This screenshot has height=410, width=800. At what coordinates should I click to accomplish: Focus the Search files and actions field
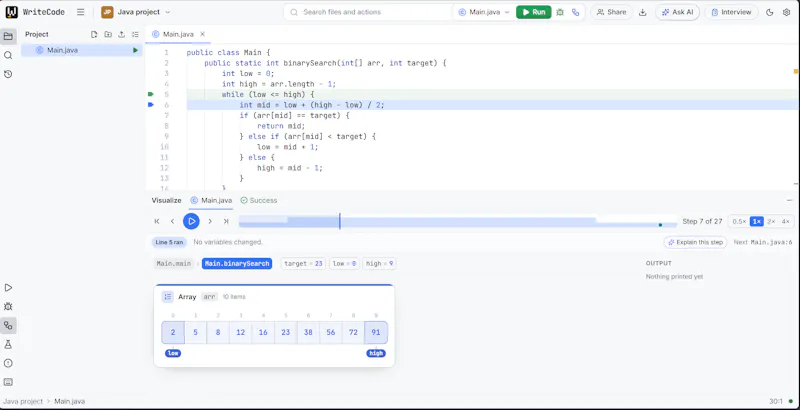367,12
